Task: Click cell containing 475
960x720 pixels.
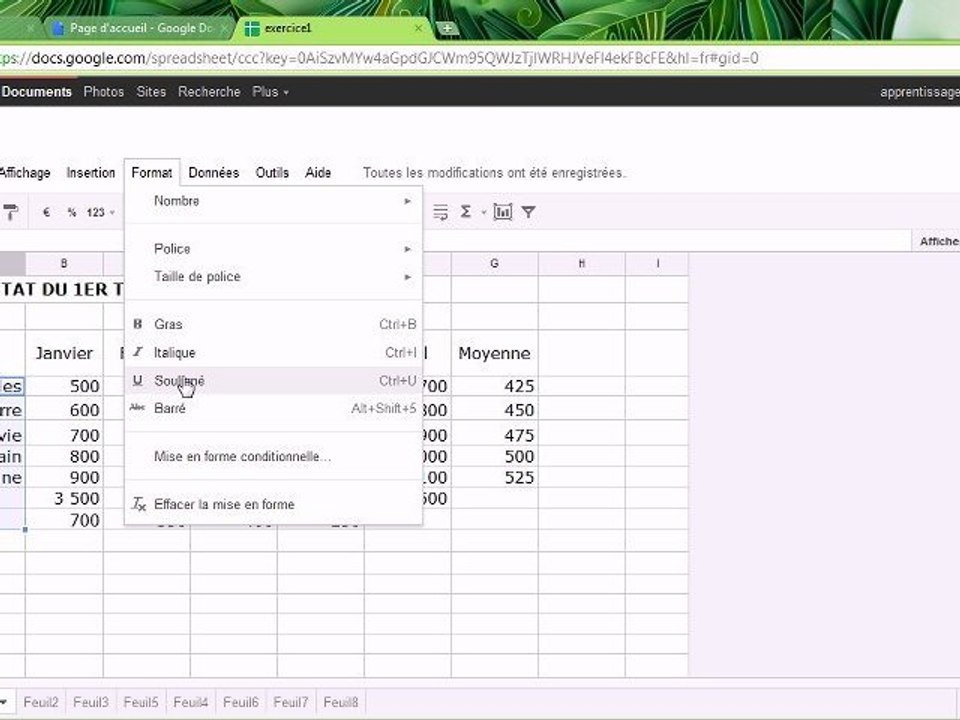Action: 495,435
